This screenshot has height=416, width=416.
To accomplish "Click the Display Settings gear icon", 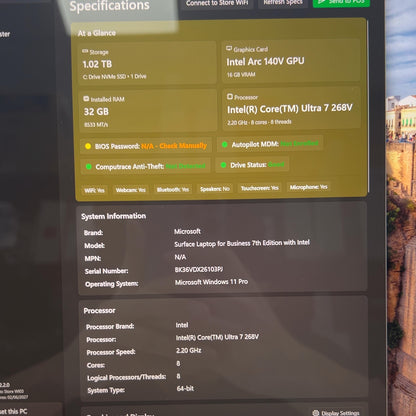I will tap(315, 413).
